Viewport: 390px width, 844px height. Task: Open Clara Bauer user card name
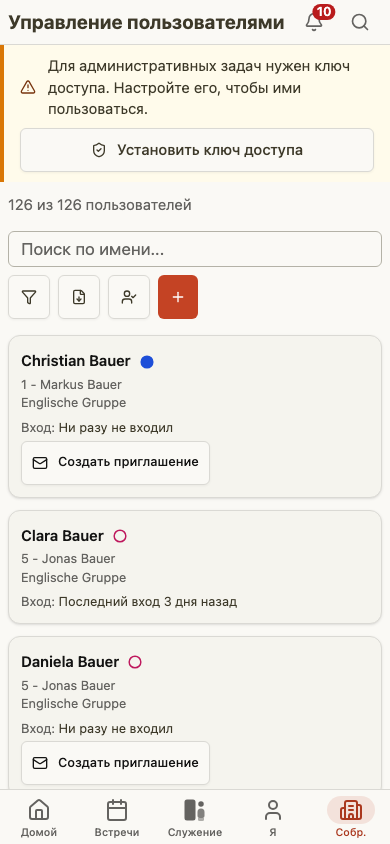(62, 536)
